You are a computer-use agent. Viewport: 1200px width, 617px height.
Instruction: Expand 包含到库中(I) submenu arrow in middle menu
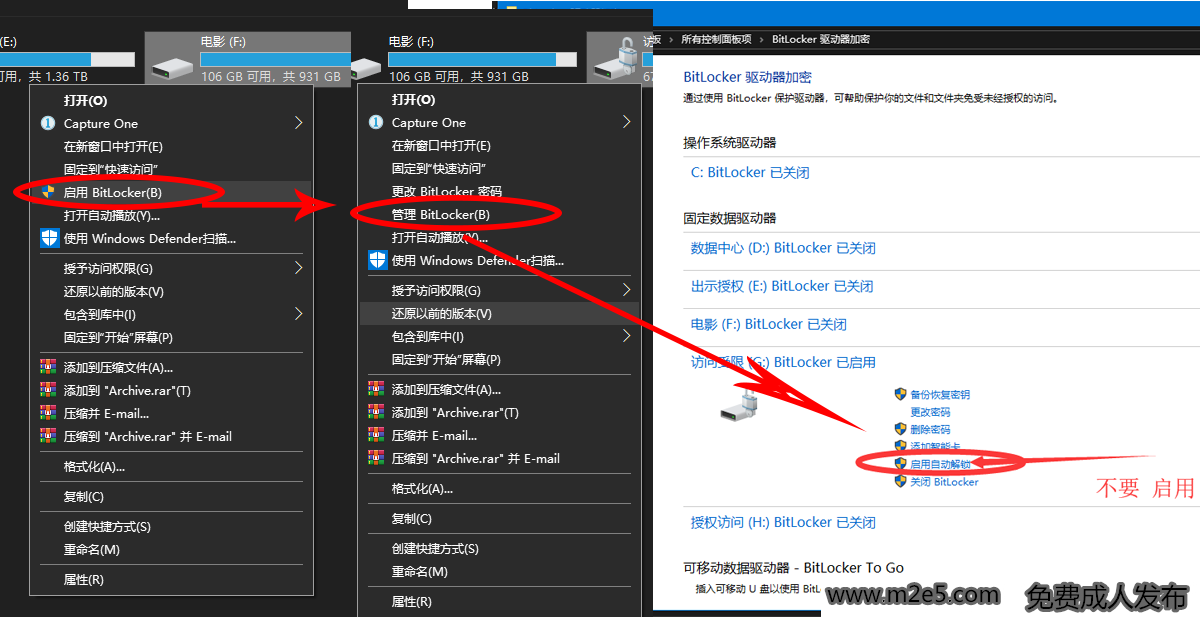coord(626,336)
